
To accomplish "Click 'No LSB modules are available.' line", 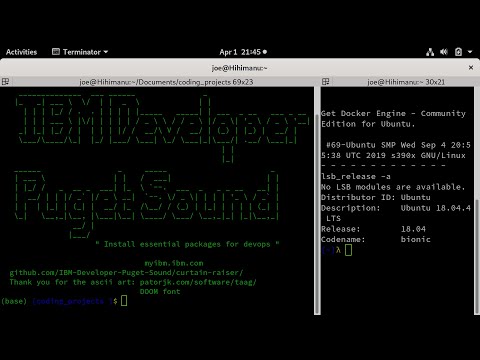I will (393, 187).
